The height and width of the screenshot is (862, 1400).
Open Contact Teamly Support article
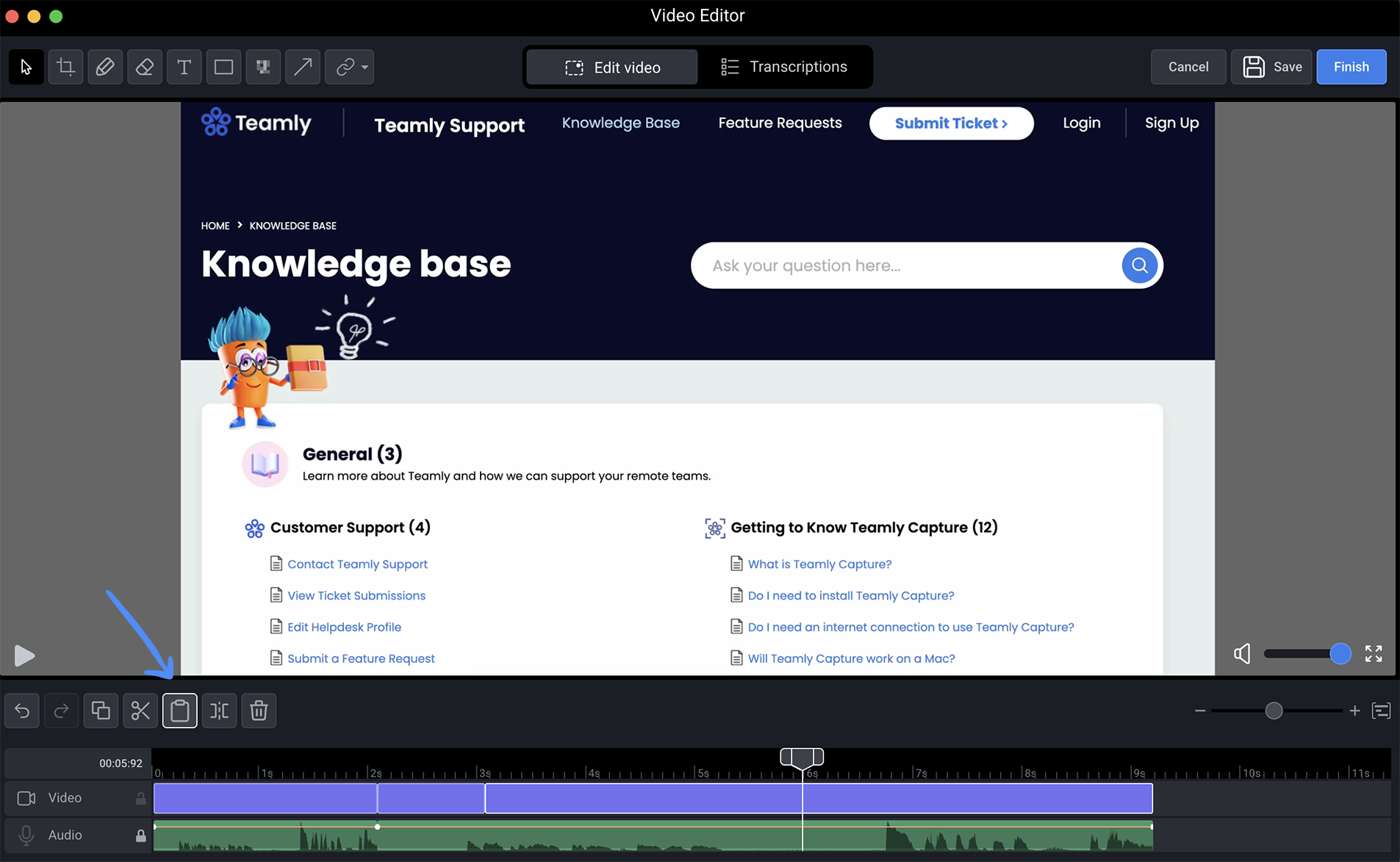[357, 564]
